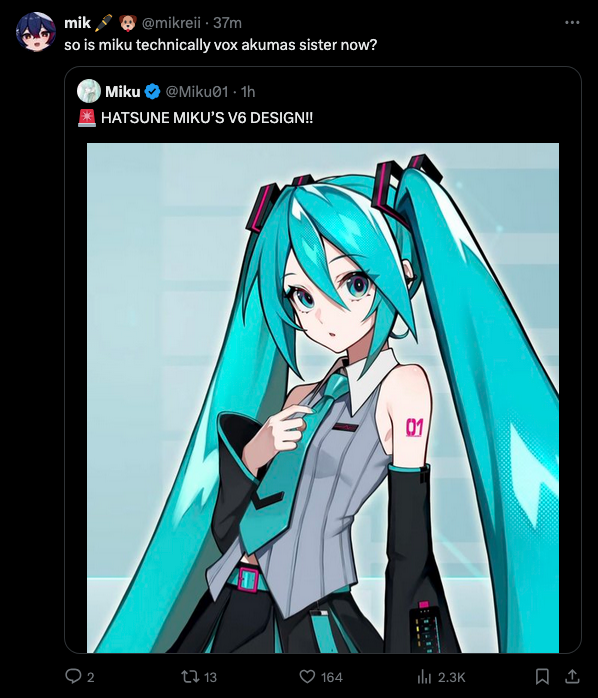This screenshot has height=698, width=598.
Task: Click the display name mik
Action: (77, 22)
